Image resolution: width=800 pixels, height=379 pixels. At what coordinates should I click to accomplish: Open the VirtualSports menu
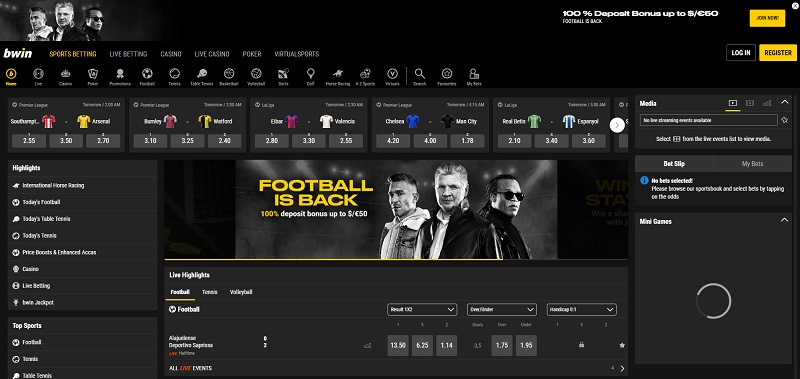pos(296,54)
